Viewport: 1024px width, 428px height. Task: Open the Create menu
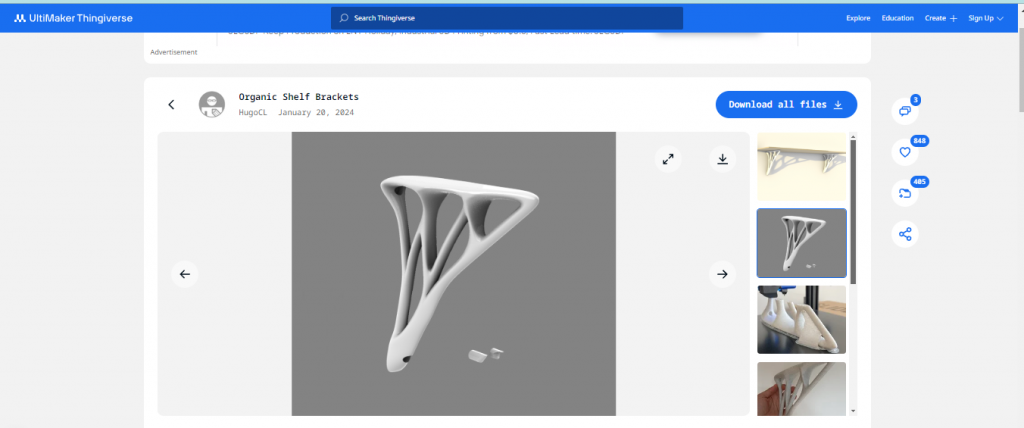click(940, 18)
